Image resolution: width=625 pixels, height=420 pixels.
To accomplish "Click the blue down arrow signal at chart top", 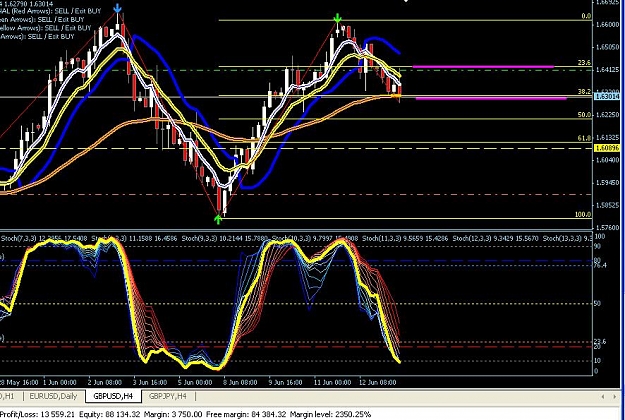I will pos(117,8).
